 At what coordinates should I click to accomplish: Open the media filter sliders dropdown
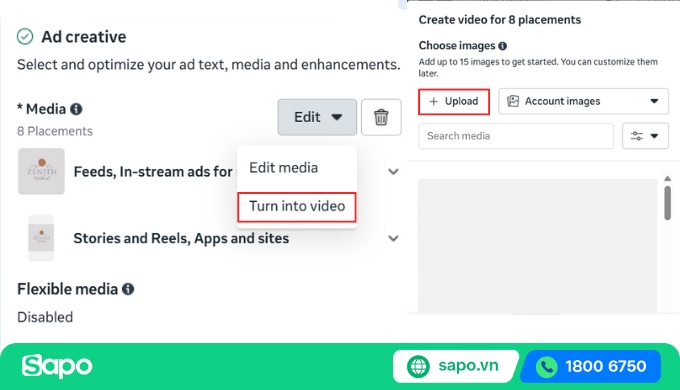click(645, 136)
